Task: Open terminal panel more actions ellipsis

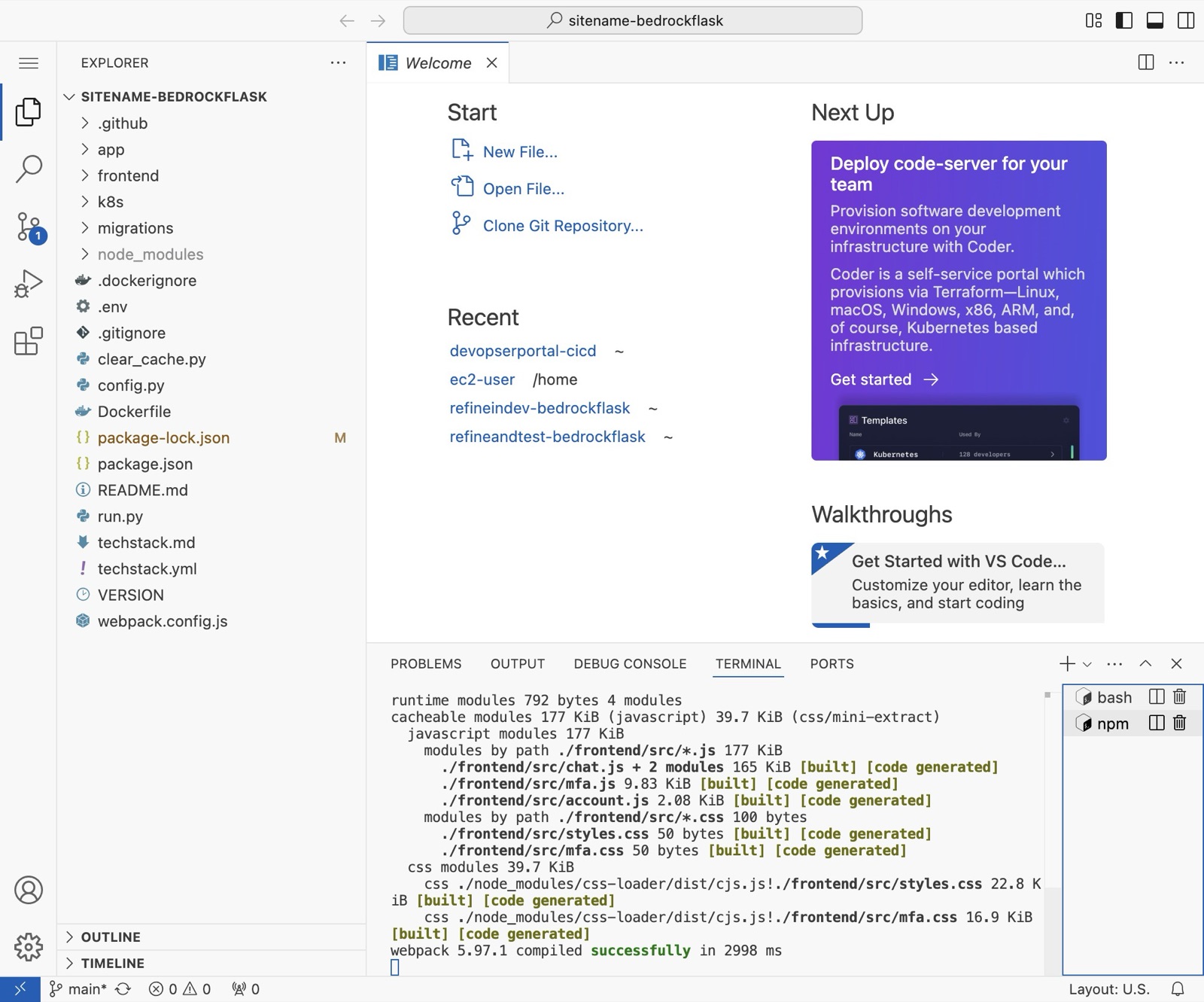Action: 1114,663
